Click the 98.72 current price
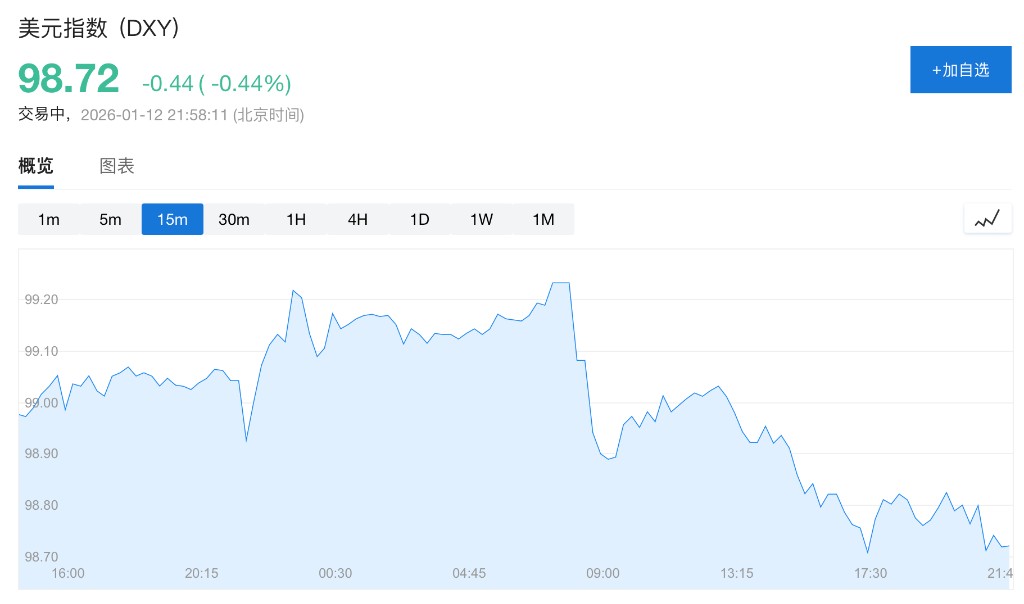 coord(69,78)
